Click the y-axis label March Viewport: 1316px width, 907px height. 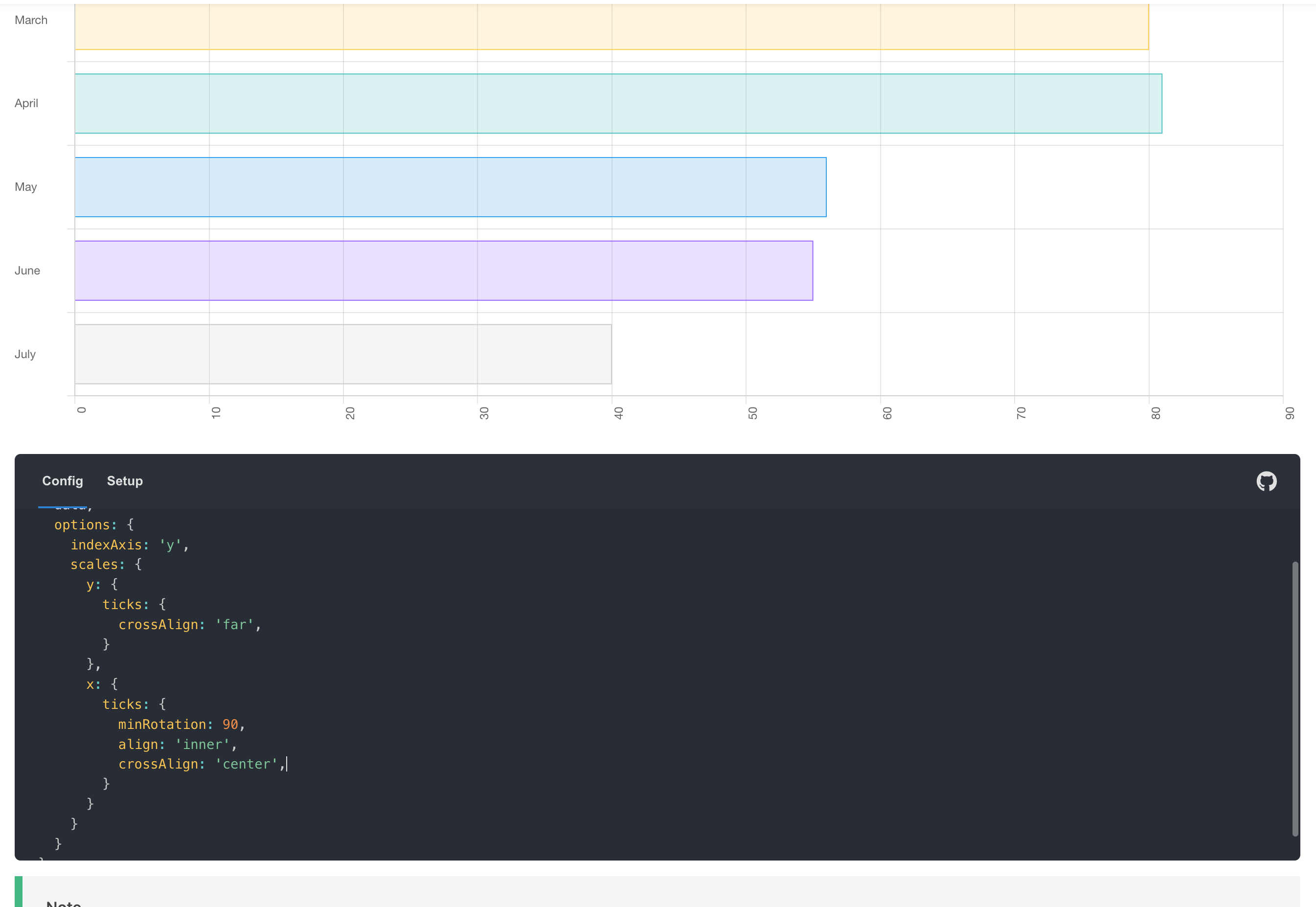tap(31, 19)
